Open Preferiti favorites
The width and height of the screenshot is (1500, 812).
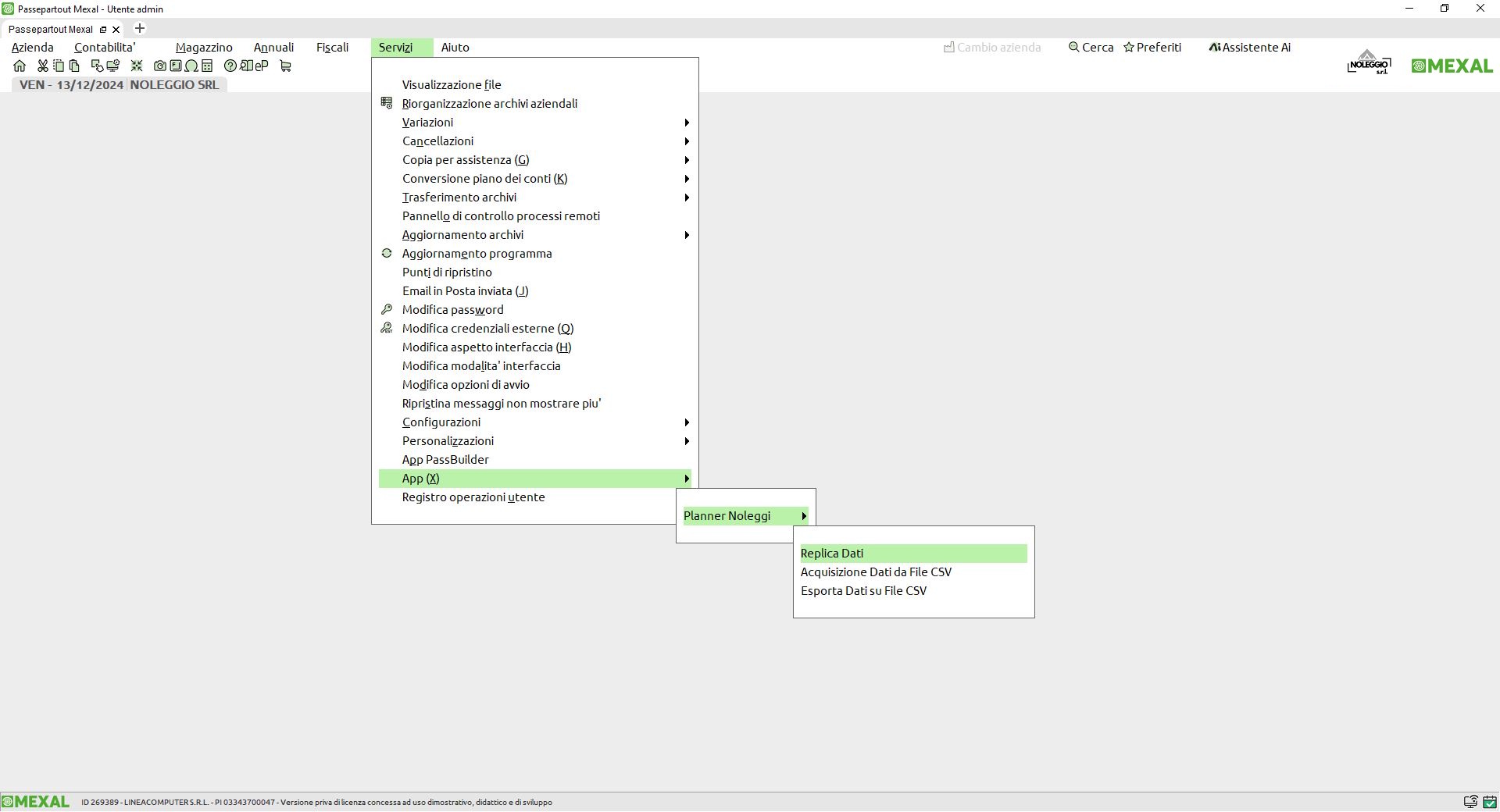pos(1152,48)
